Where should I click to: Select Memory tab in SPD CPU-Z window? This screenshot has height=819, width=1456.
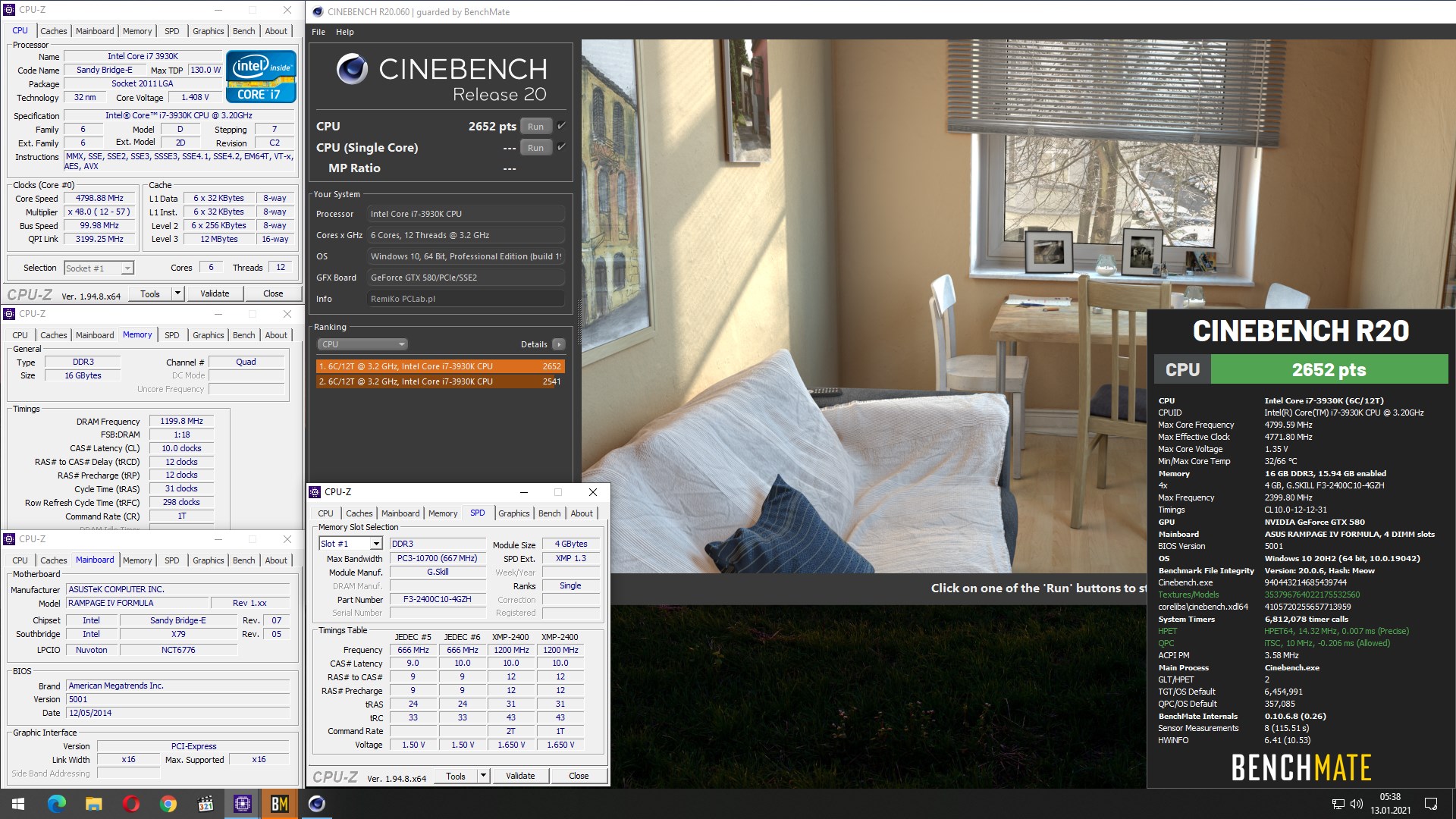443,513
